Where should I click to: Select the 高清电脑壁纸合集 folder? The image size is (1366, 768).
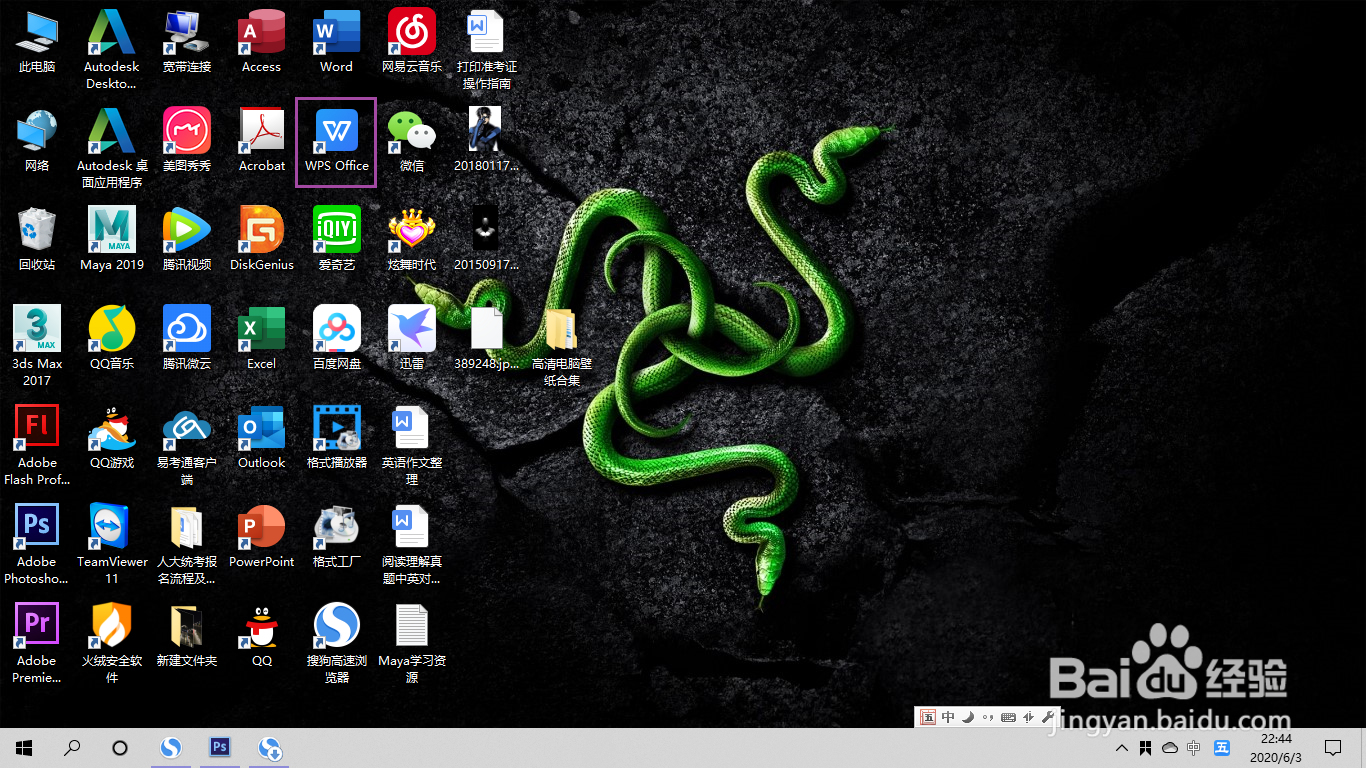coord(562,347)
